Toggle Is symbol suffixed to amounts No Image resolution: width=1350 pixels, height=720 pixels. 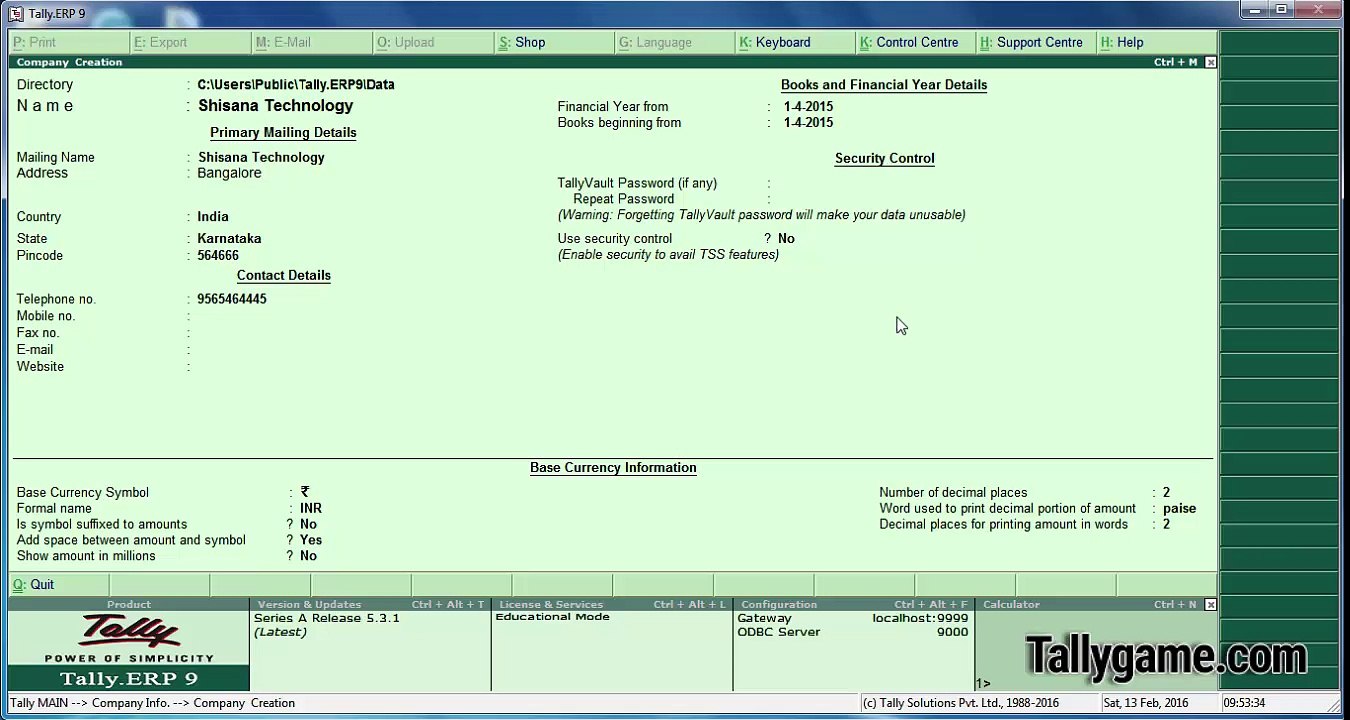pos(308,524)
